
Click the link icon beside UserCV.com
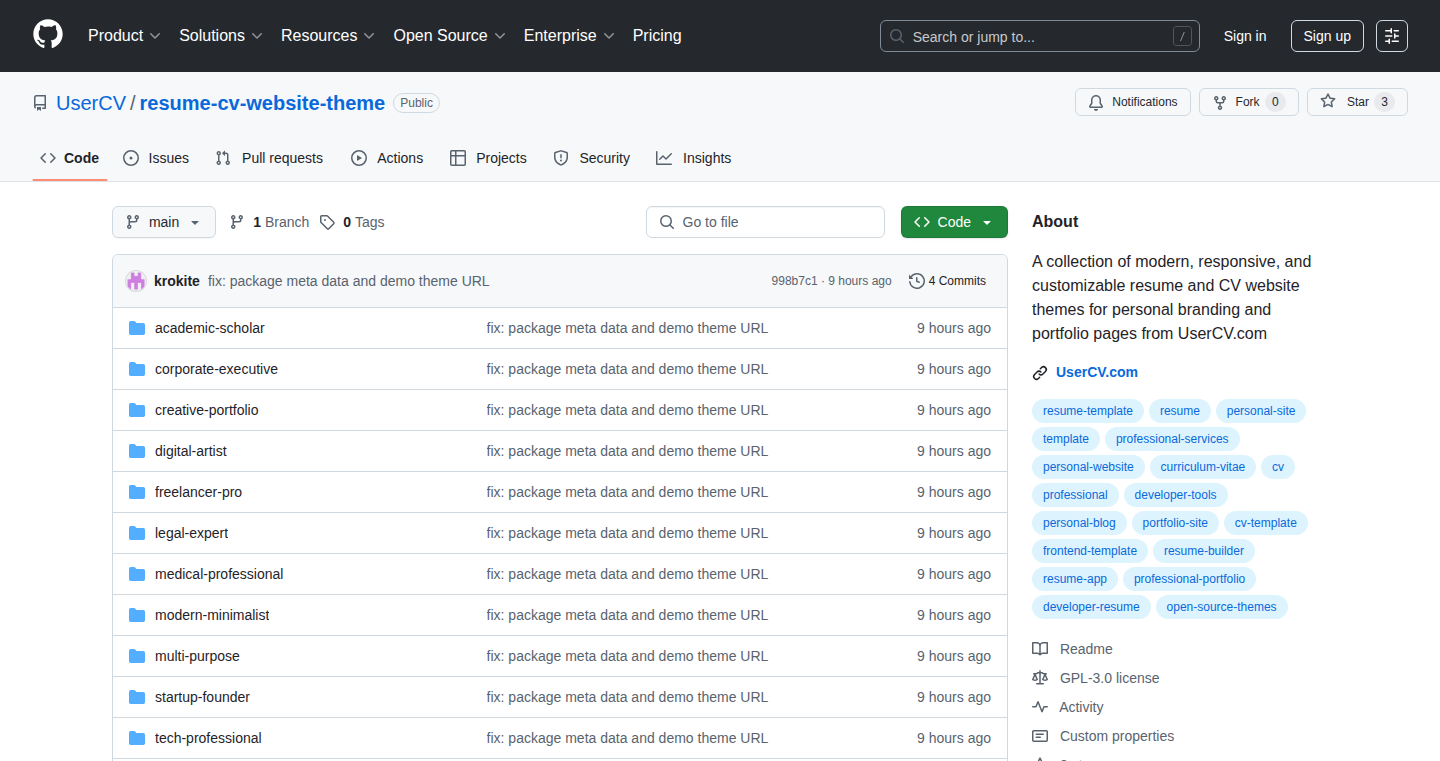click(x=1040, y=373)
